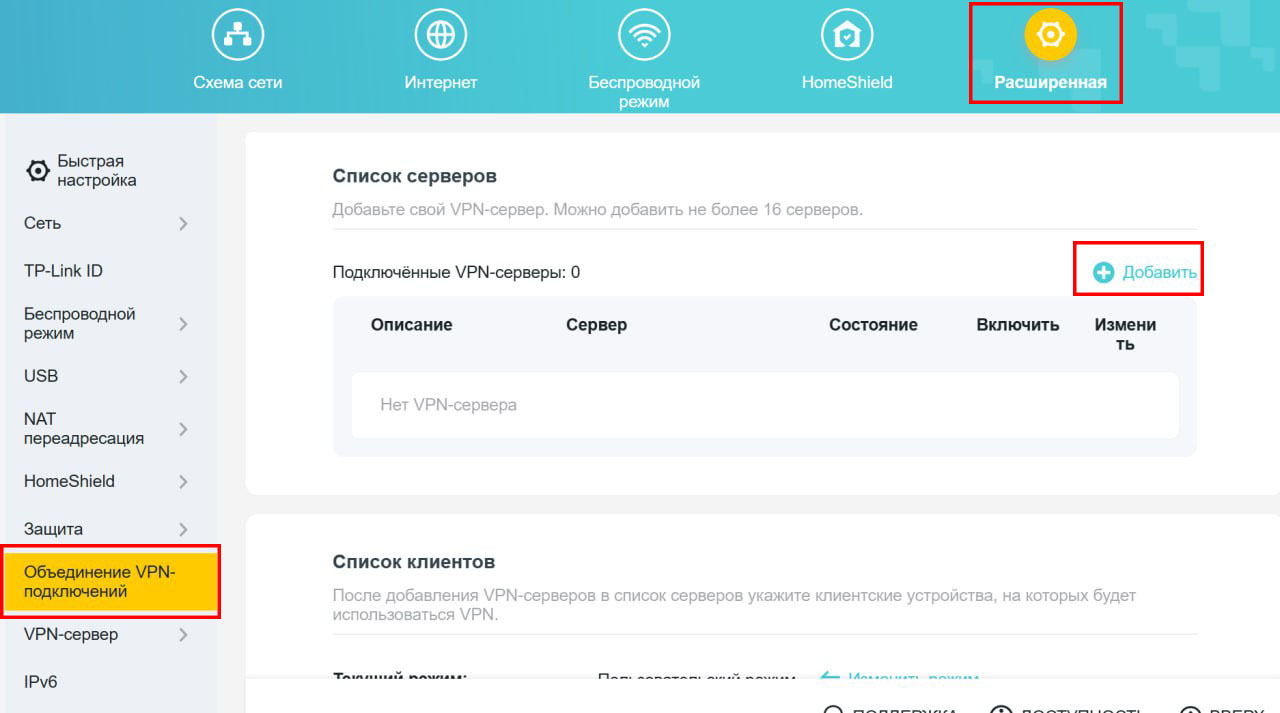Expand NAT переадресация submenu arrow
The width and height of the screenshot is (1280, 713).
click(x=183, y=429)
